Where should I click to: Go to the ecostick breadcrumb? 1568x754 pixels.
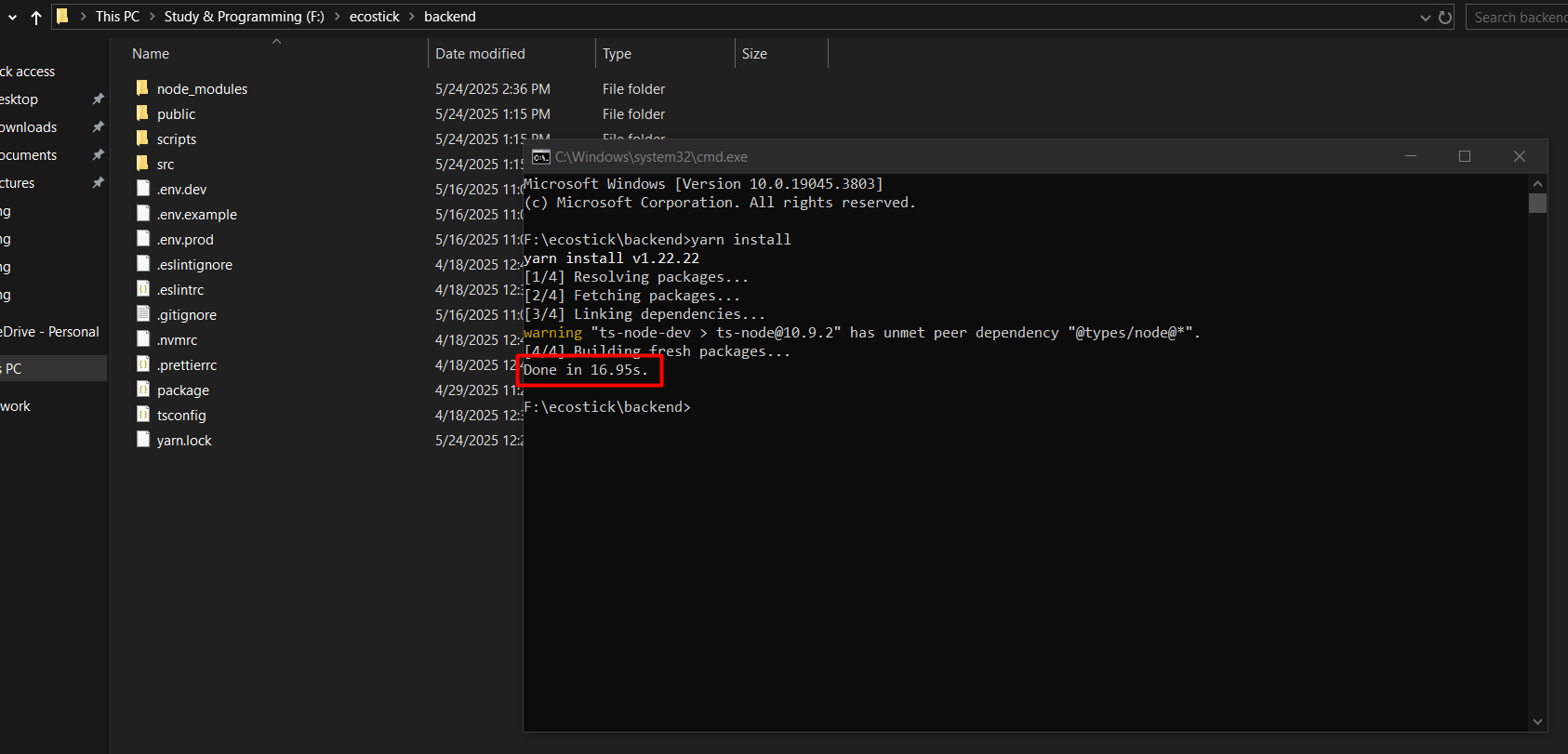(x=375, y=17)
